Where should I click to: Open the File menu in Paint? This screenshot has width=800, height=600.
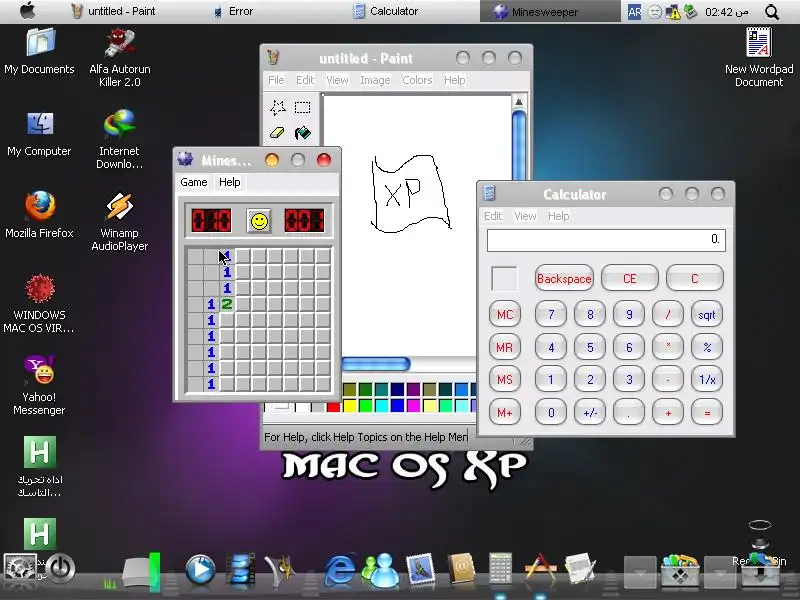[276, 80]
